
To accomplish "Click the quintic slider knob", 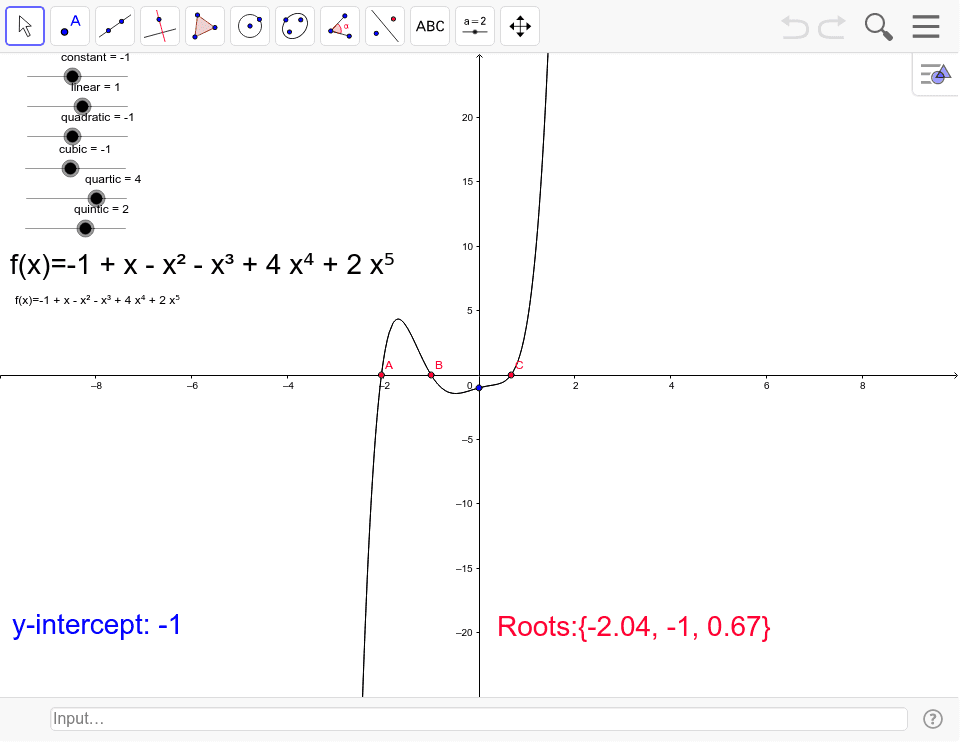I will (85, 229).
